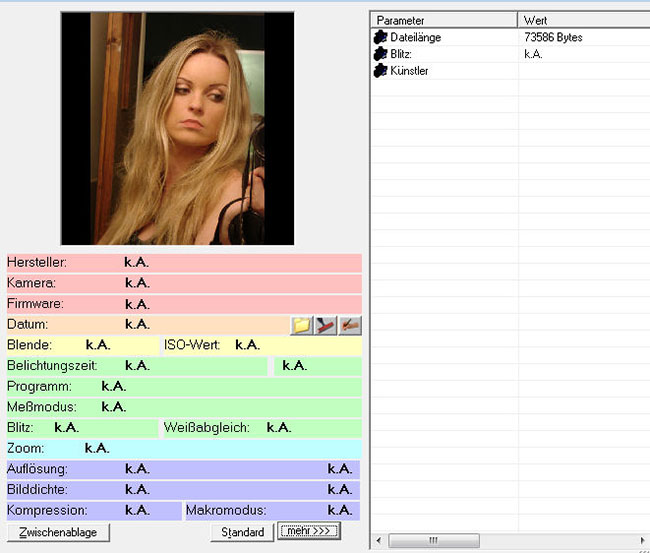
Task: Click the Standard button
Action: click(243, 532)
